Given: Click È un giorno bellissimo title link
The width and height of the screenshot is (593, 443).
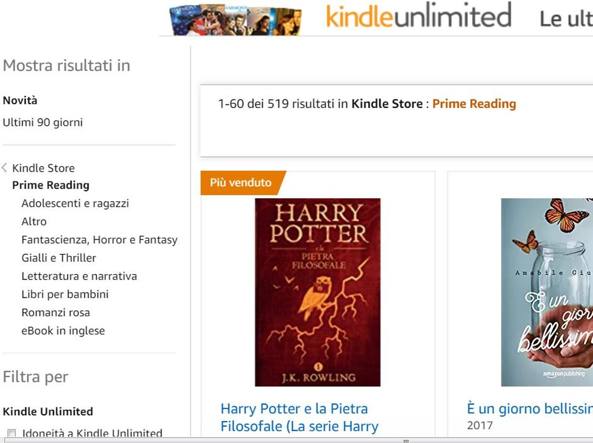Looking at the screenshot, I should (529, 409).
